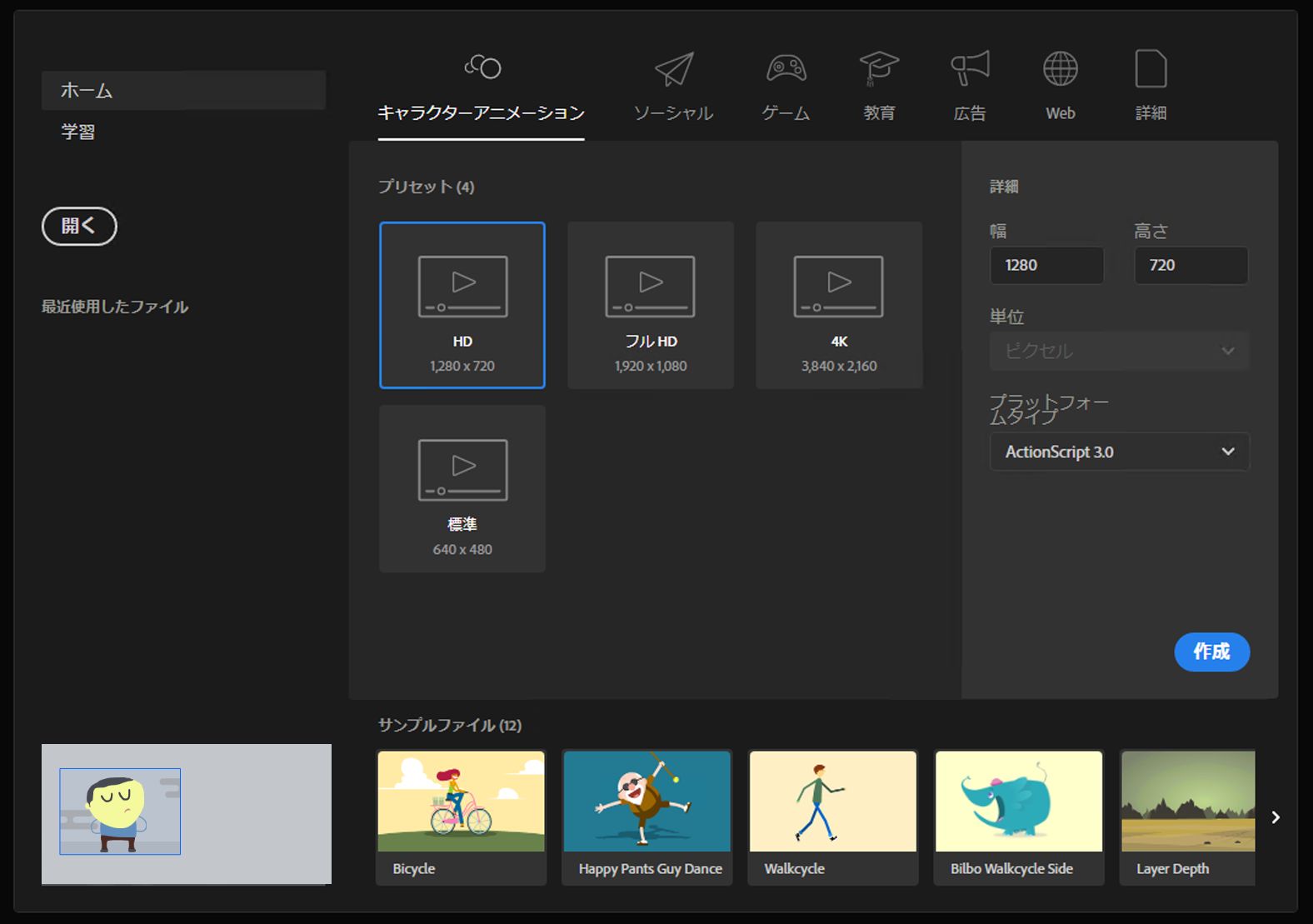This screenshot has height=924, width=1313.
Task: Switch to the ゲーム tab
Action: click(786, 113)
